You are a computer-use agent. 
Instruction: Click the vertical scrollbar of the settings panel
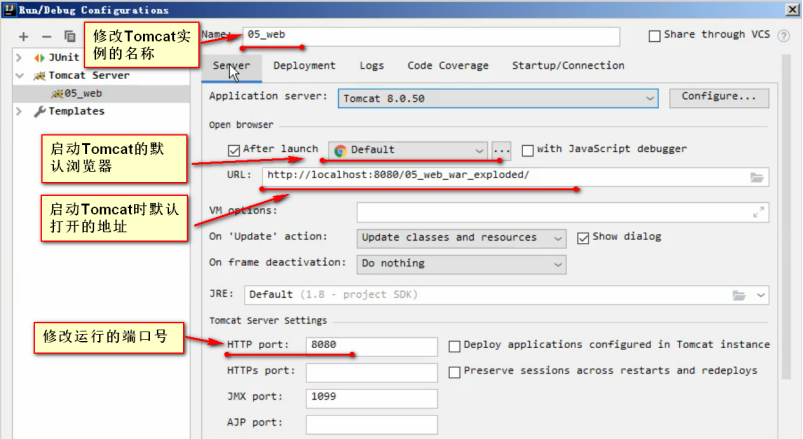coord(787,218)
